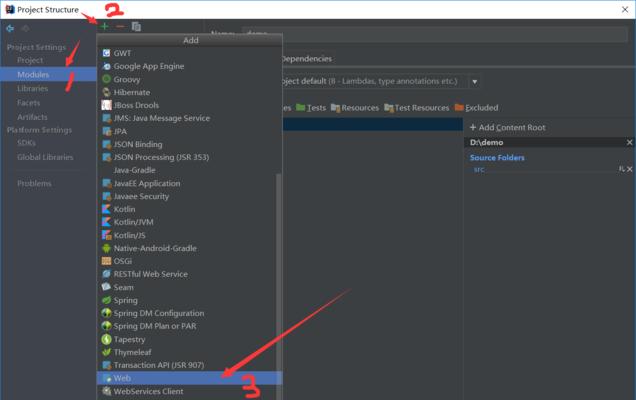The image size is (636, 400).
Task: Choose Java-Gradle from the list
Action: click(x=189, y=170)
